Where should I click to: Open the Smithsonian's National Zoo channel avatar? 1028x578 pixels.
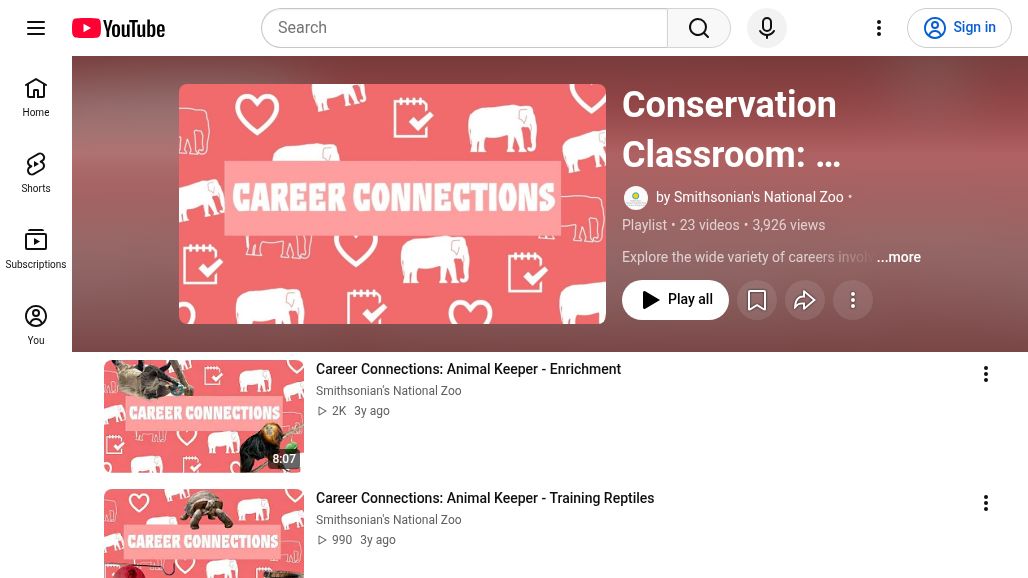[635, 197]
